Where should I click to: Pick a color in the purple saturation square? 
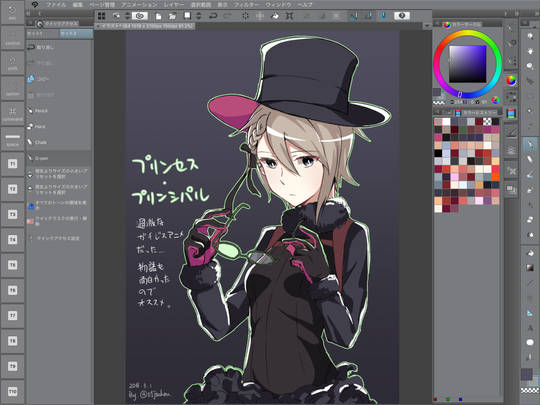[467, 64]
